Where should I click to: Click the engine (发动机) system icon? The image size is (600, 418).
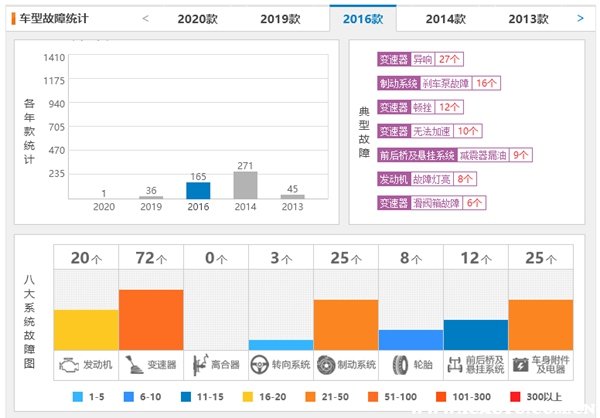(x=69, y=364)
